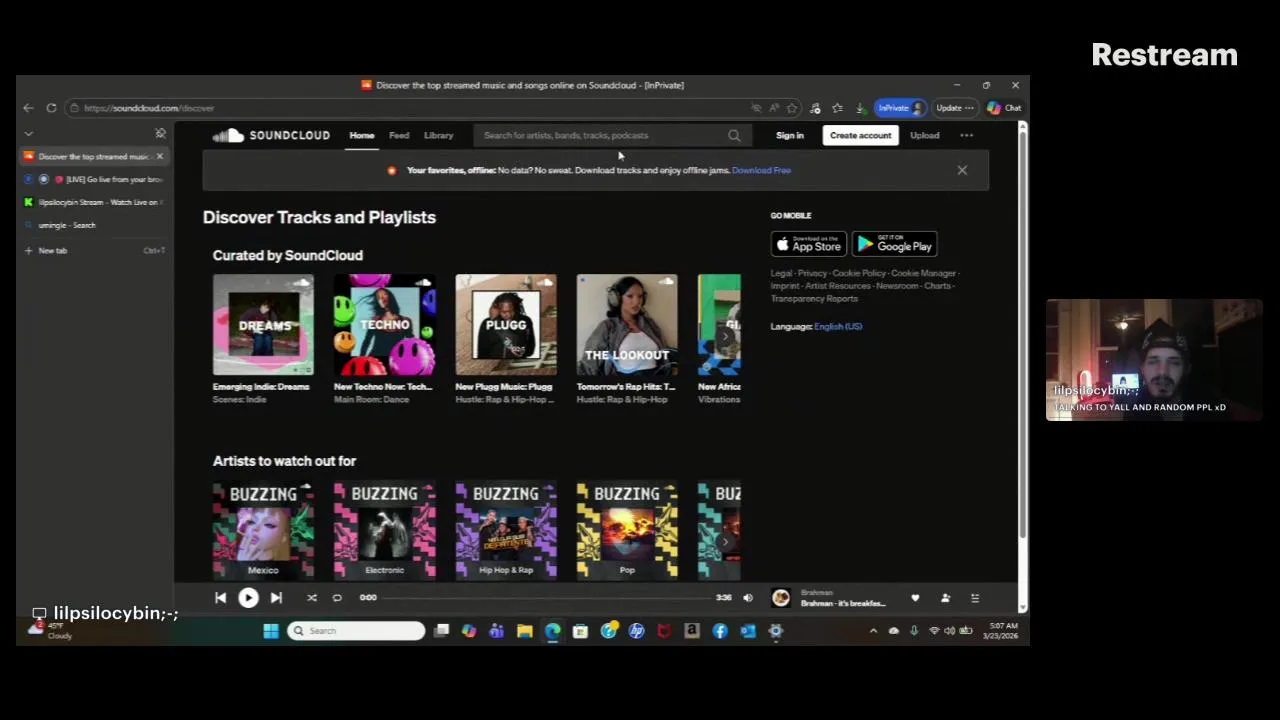Follow the artist from player bar
Viewport: 1280px width, 720px height.
pyautogui.click(x=945, y=598)
